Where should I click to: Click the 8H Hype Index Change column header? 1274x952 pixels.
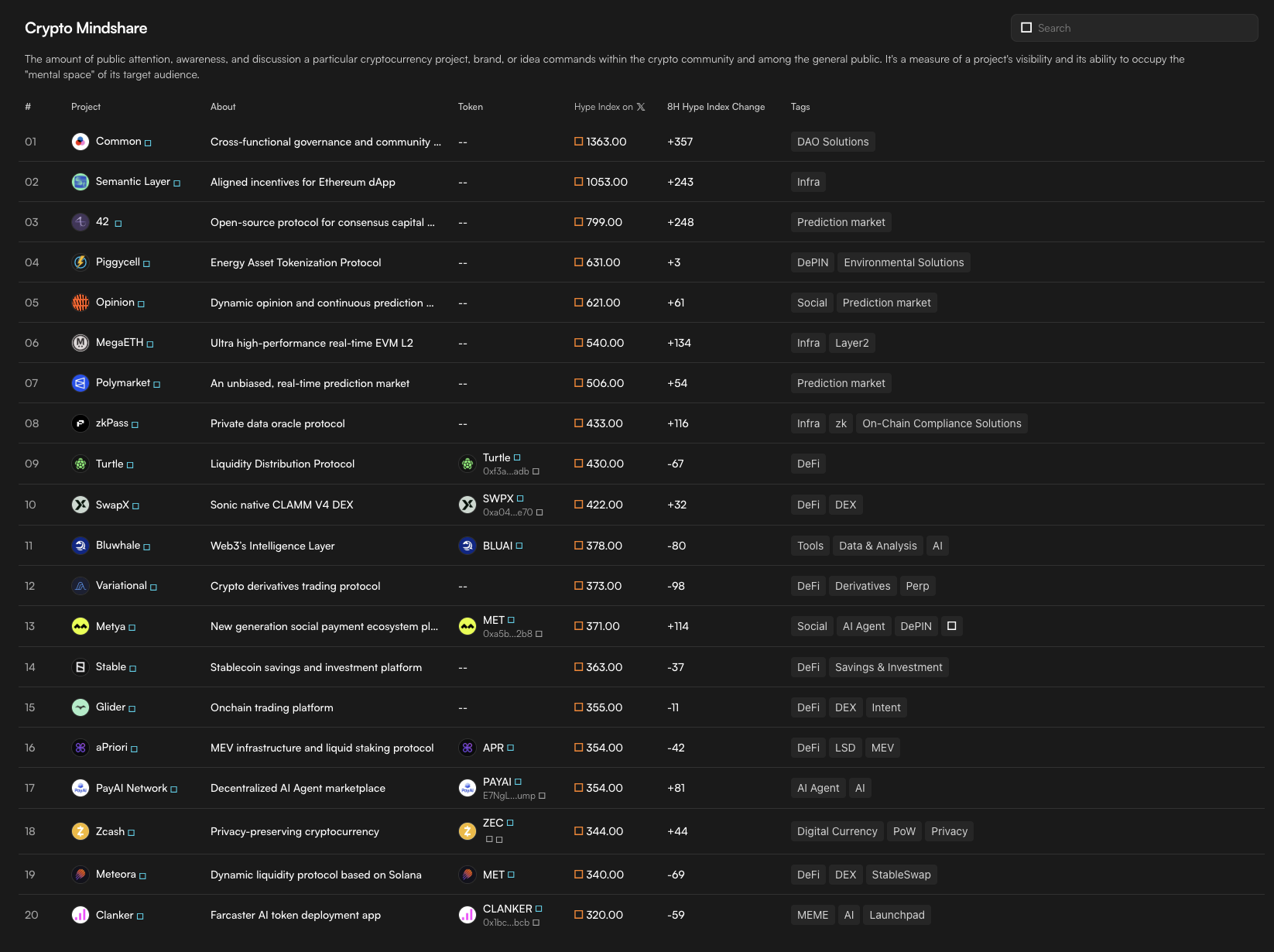[716, 107]
